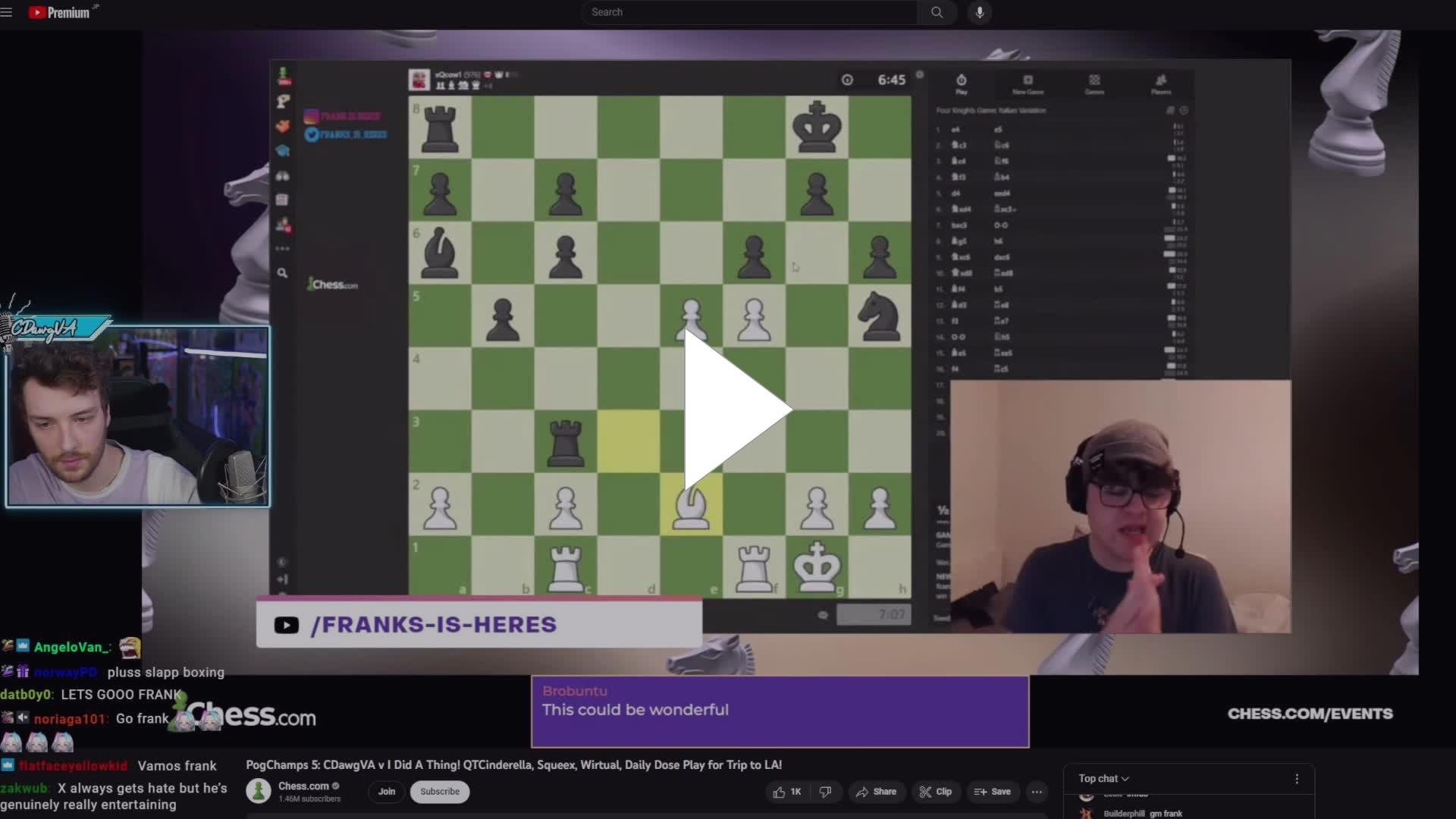Click the verified badge beside Chess.com
The width and height of the screenshot is (1456, 819).
tap(335, 786)
